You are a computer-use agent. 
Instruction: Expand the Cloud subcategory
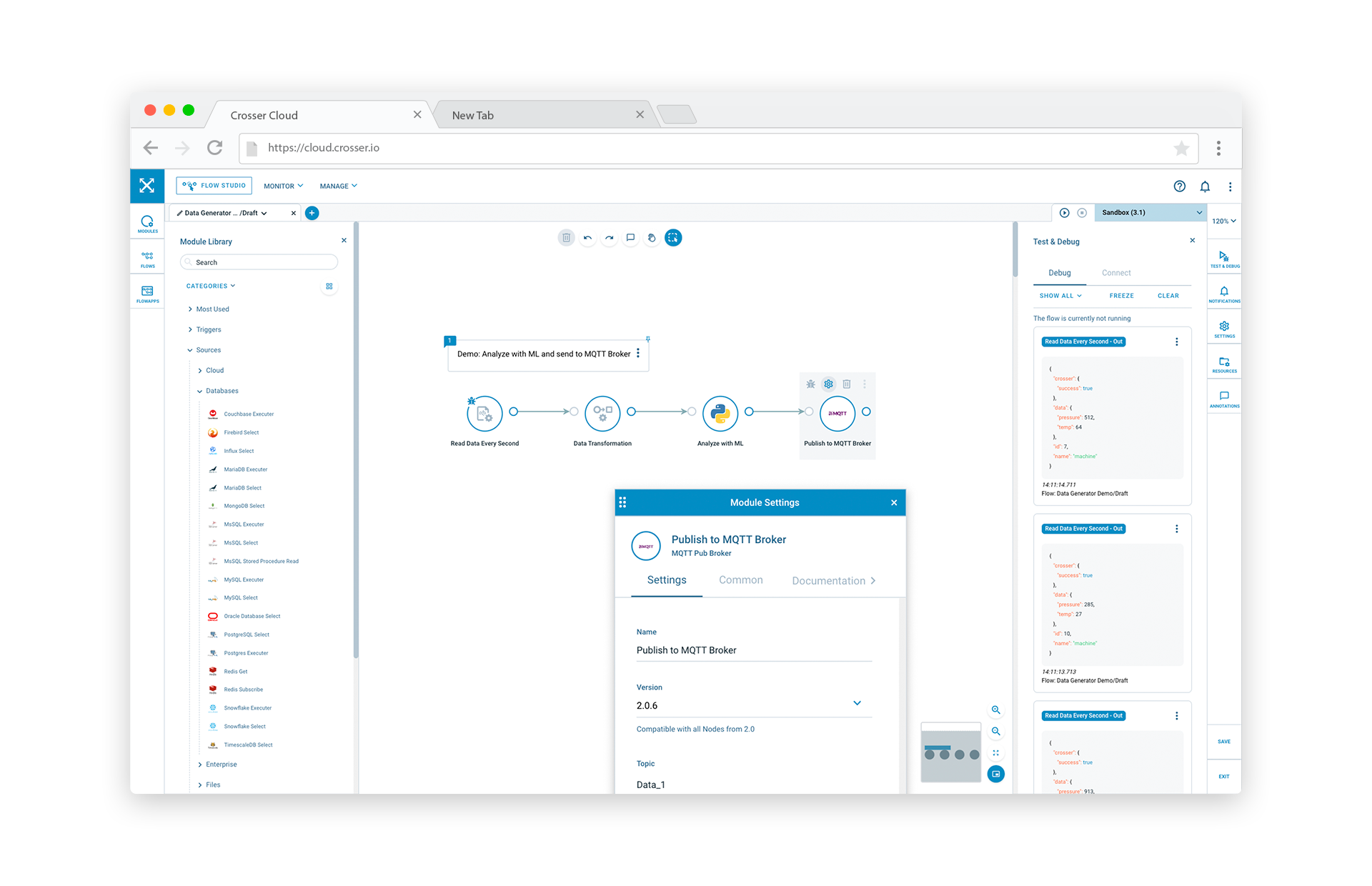pos(210,371)
